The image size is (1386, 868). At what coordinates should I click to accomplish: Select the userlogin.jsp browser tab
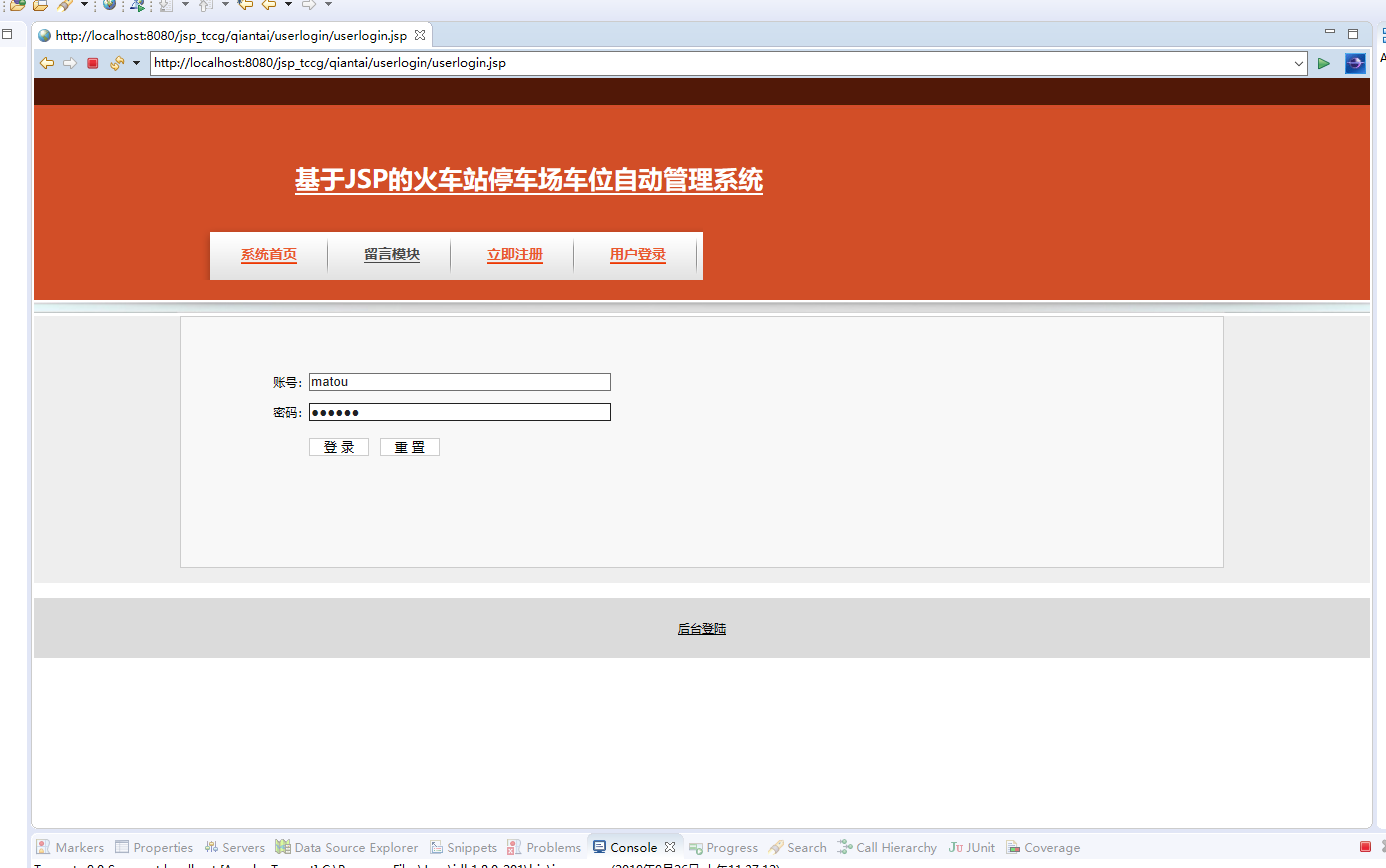pos(225,34)
